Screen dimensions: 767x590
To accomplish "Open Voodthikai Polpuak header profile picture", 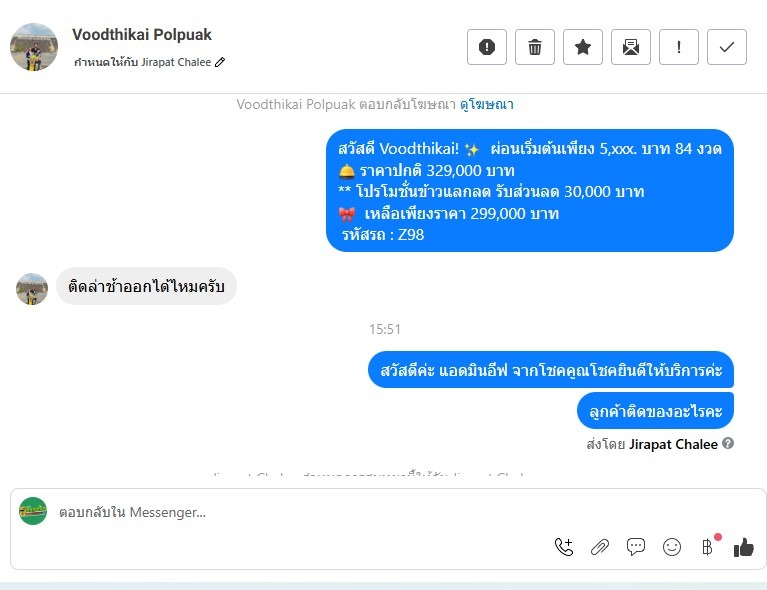I will (x=34, y=47).
